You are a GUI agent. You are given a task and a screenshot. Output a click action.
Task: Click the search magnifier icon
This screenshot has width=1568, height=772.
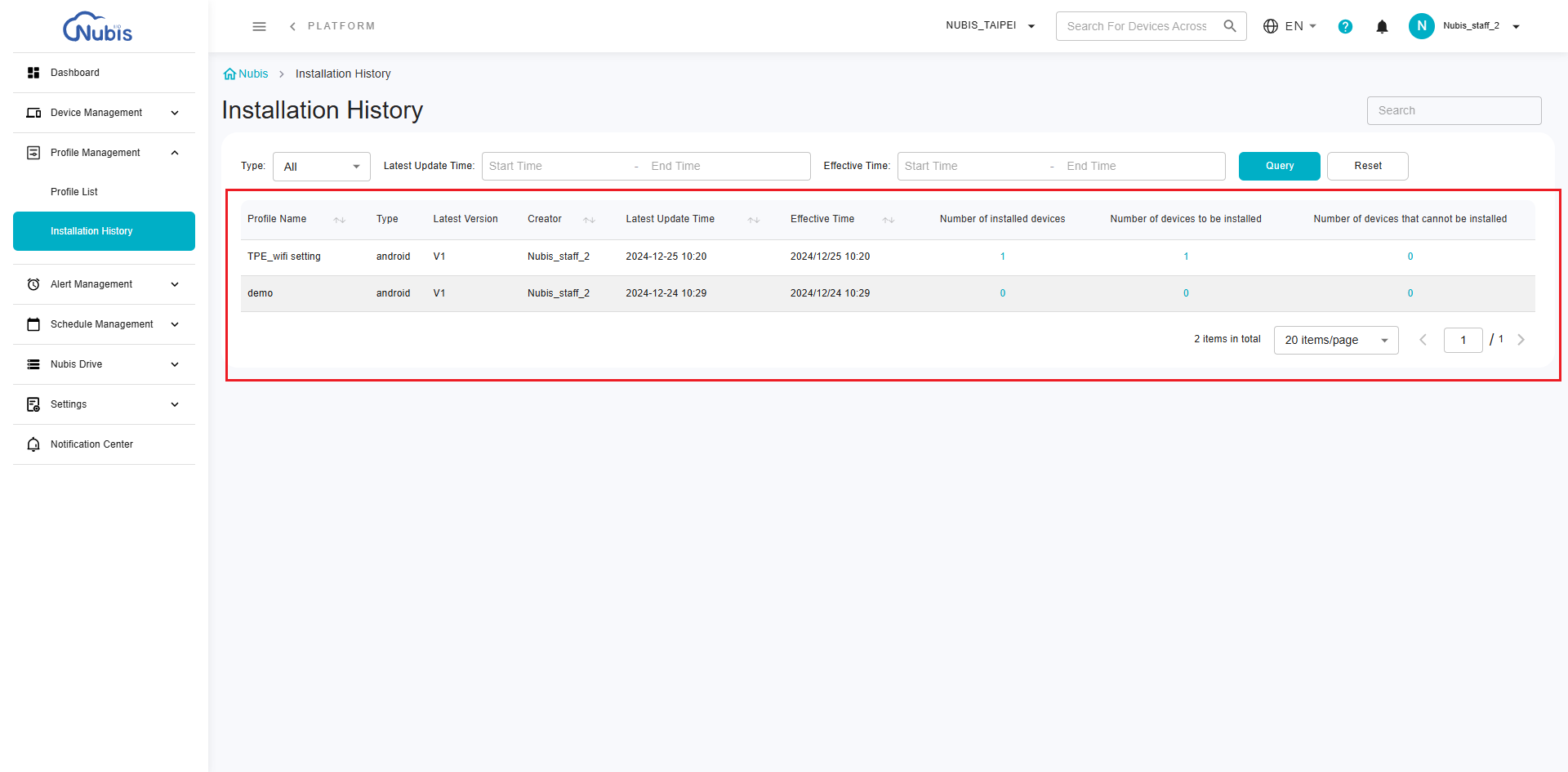(x=1230, y=26)
